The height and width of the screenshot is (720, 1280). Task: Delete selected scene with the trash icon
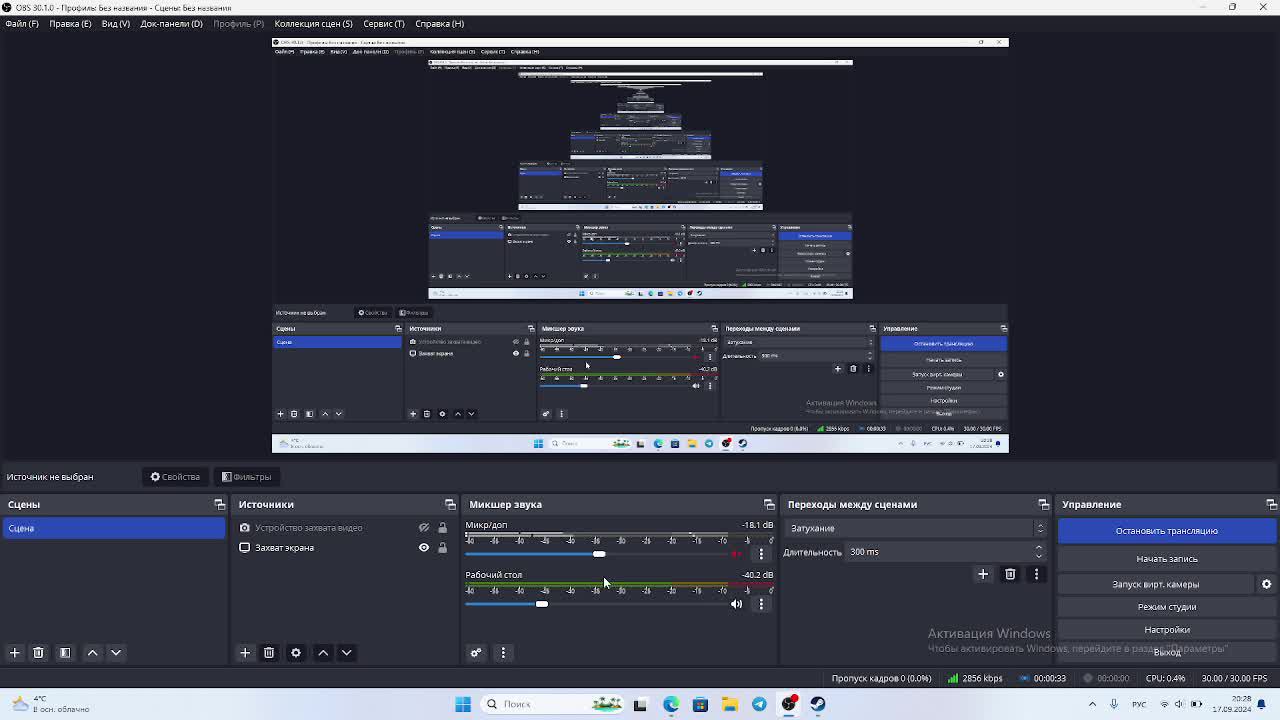(38, 653)
